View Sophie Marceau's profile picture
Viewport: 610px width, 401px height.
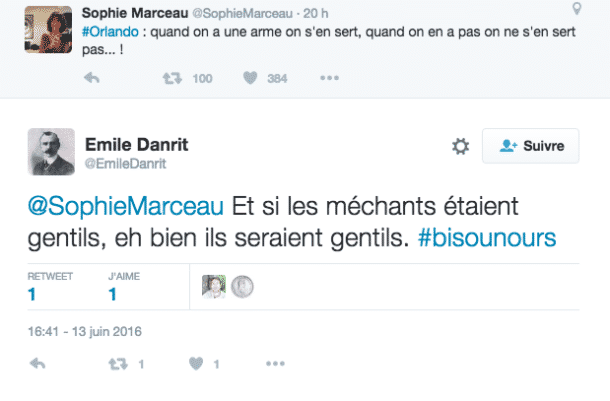tap(48, 29)
